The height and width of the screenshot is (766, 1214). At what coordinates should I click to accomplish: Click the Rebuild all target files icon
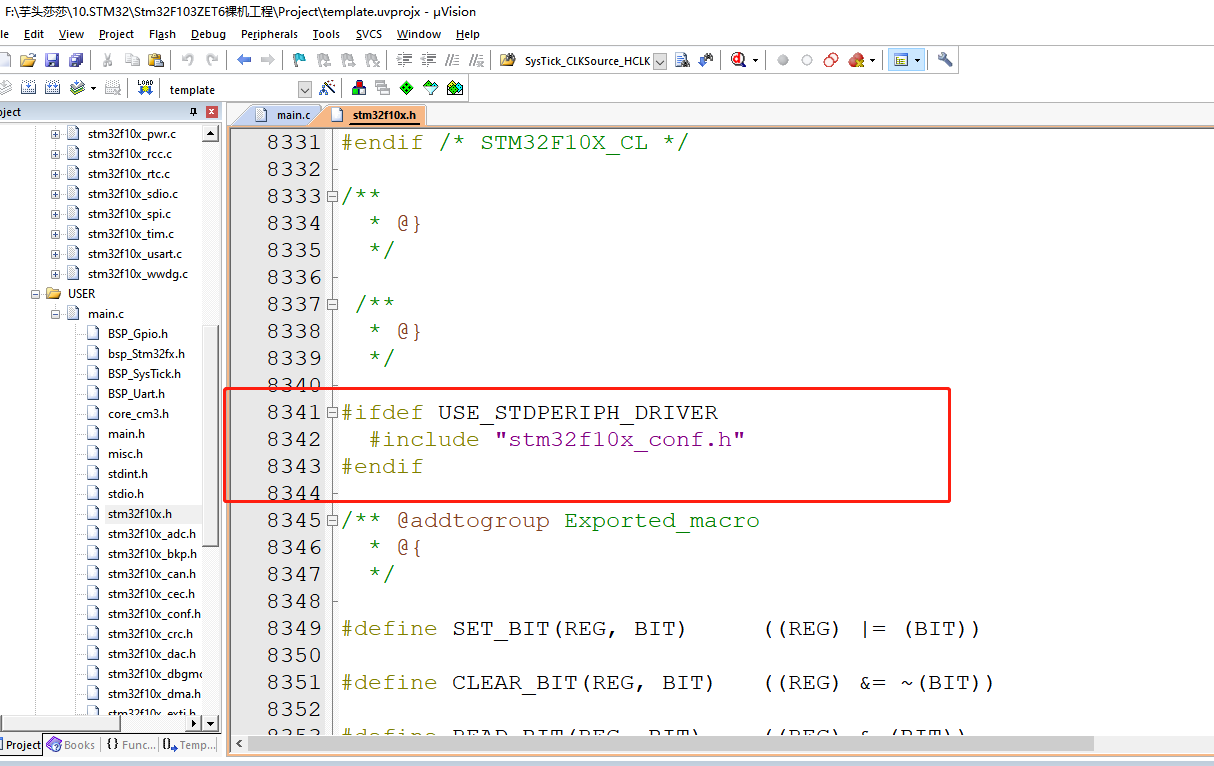pos(51,88)
